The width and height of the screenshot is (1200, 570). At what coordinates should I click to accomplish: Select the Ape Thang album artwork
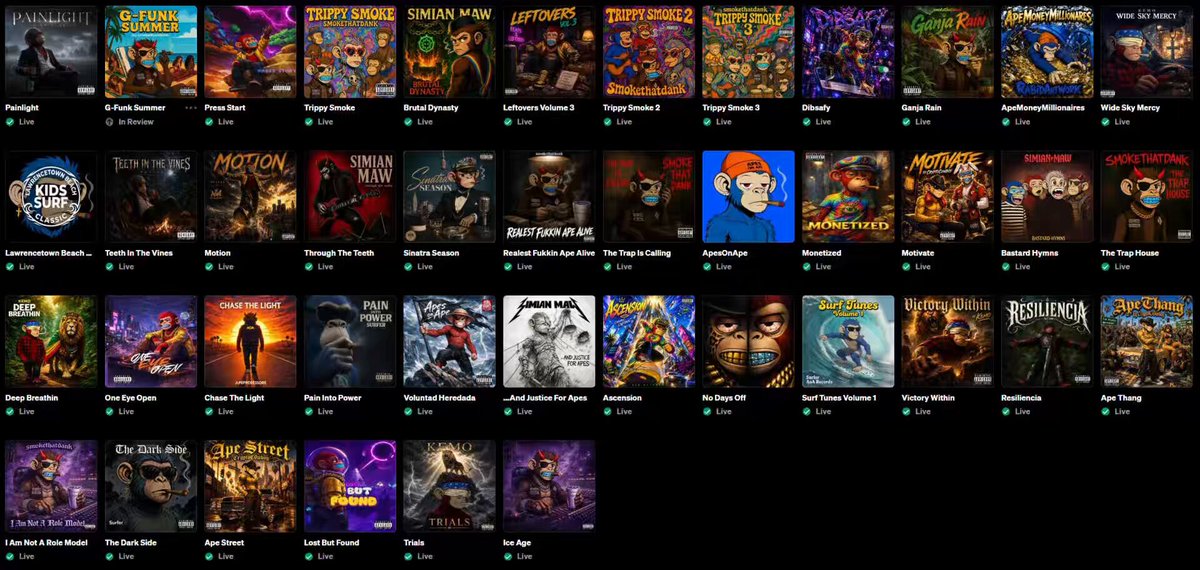(x=1148, y=342)
